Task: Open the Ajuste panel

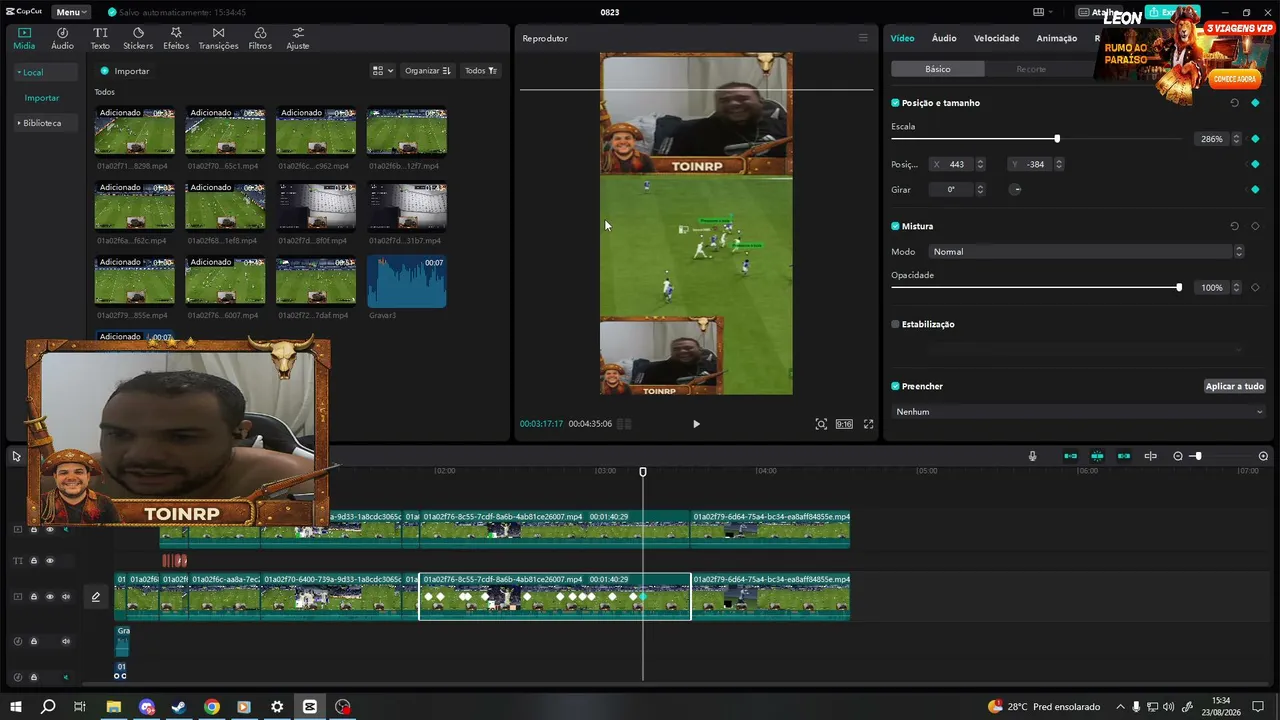Action: coord(297,38)
